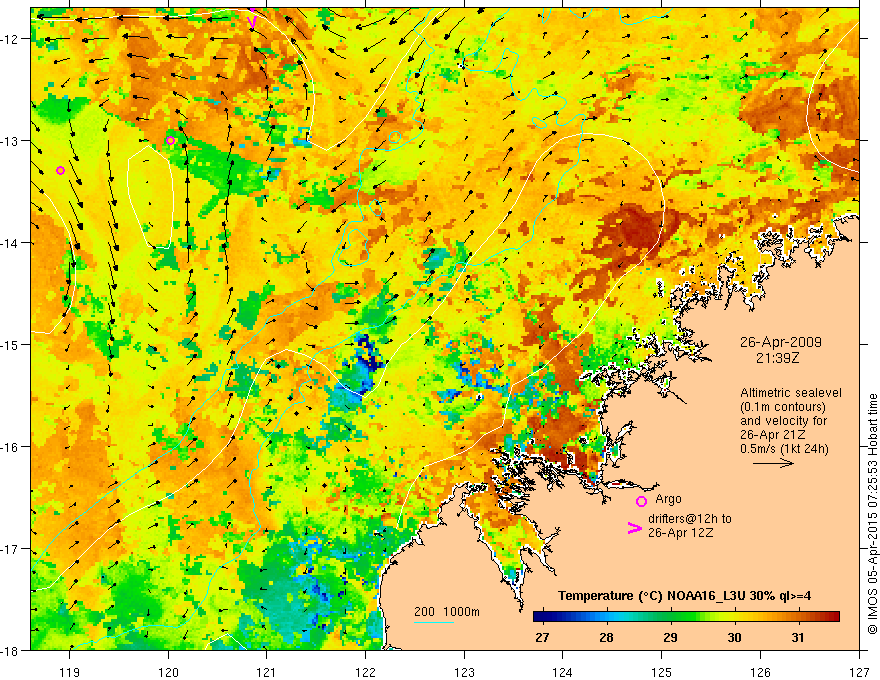Click the longitude axis label '127'
This screenshot has width=880, height=680.
pyautogui.click(x=859, y=672)
